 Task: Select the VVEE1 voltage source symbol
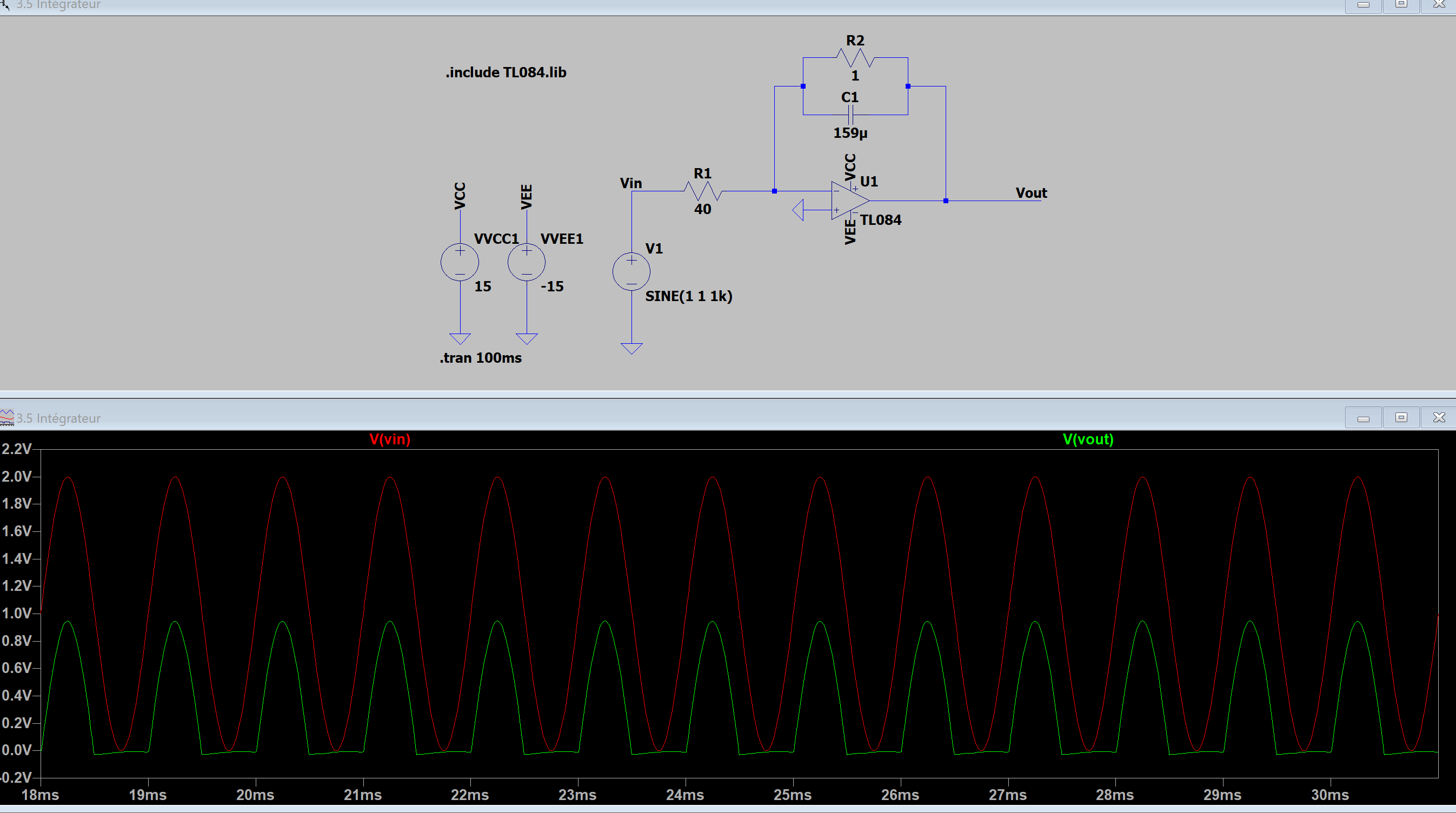point(526,262)
